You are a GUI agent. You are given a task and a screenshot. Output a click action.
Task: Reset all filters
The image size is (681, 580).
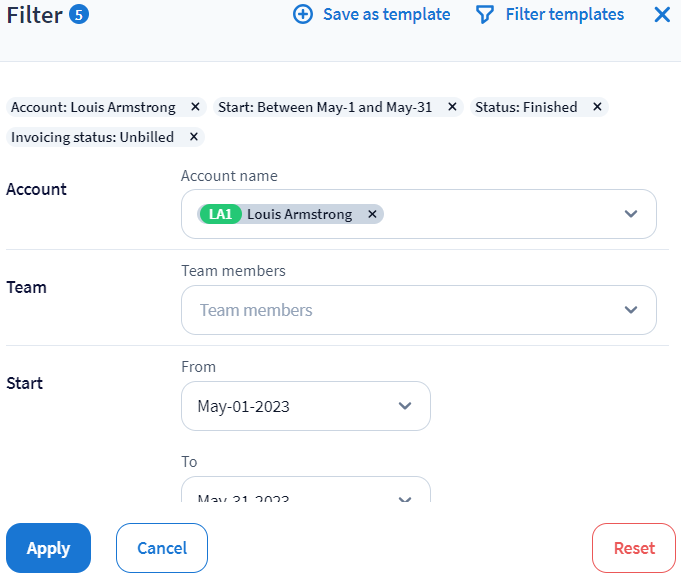(x=634, y=548)
